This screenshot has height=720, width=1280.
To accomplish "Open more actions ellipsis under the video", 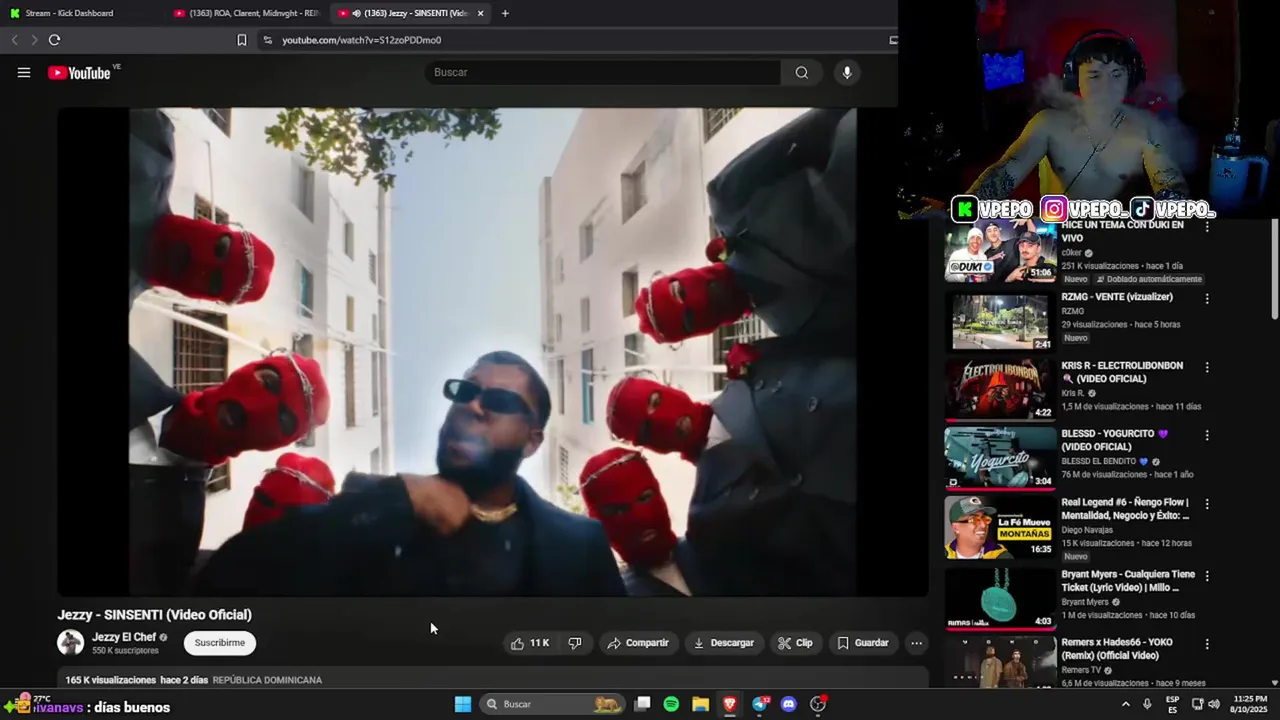I will (916, 643).
